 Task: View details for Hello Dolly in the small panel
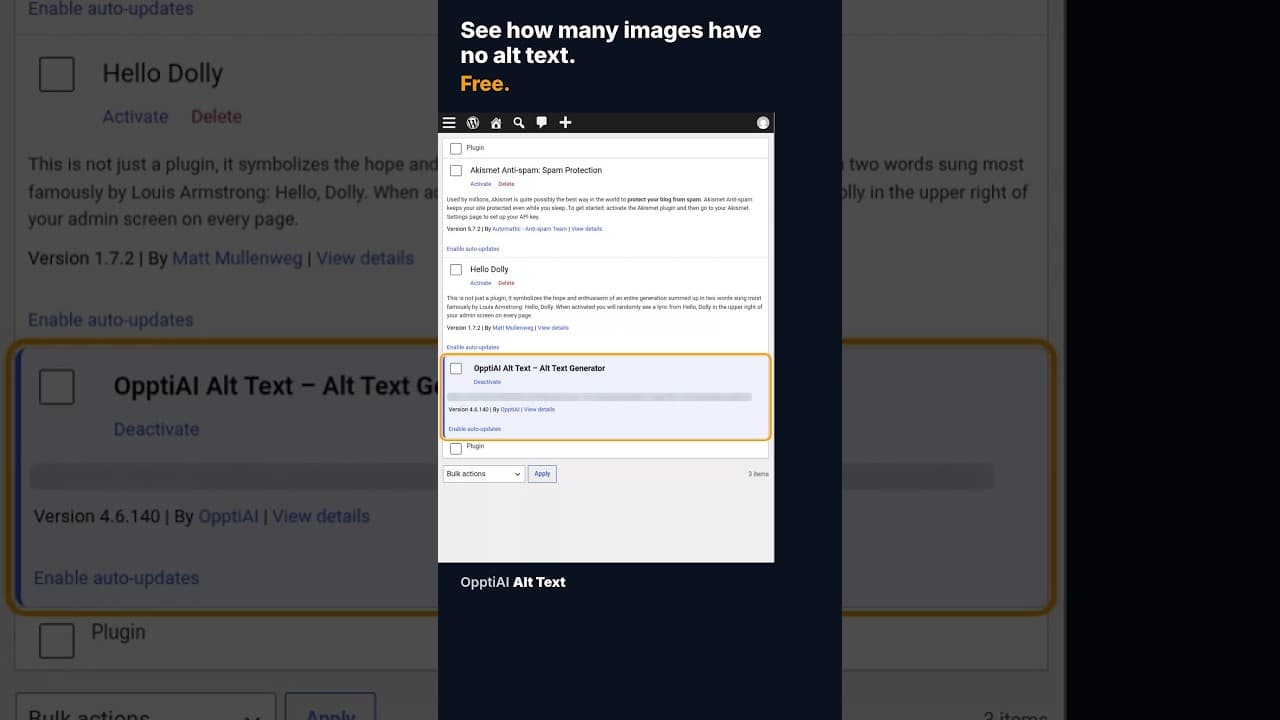point(553,328)
